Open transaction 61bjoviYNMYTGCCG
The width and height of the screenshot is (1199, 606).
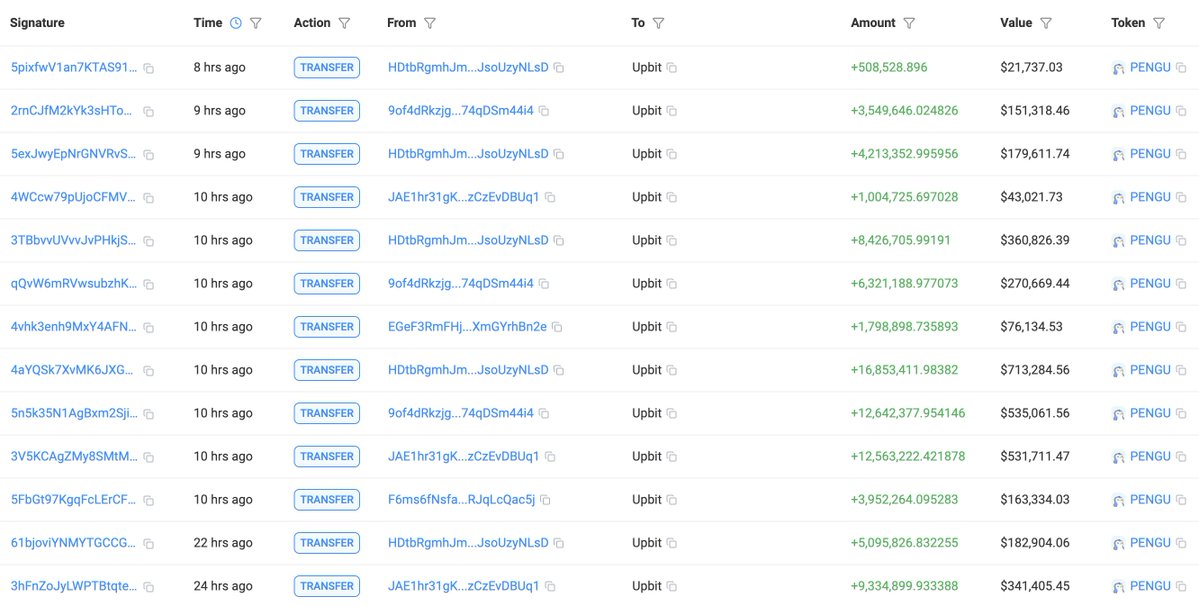pos(74,543)
